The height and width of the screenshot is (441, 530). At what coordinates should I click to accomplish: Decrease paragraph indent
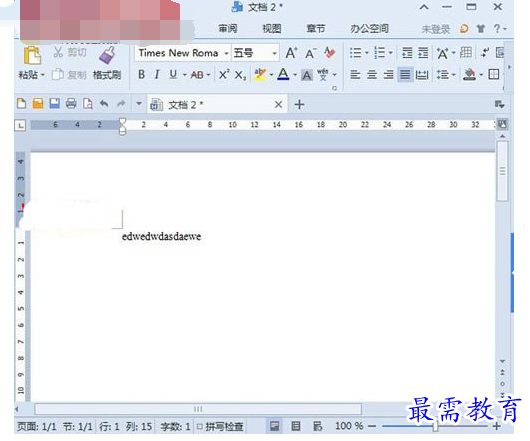pos(407,53)
